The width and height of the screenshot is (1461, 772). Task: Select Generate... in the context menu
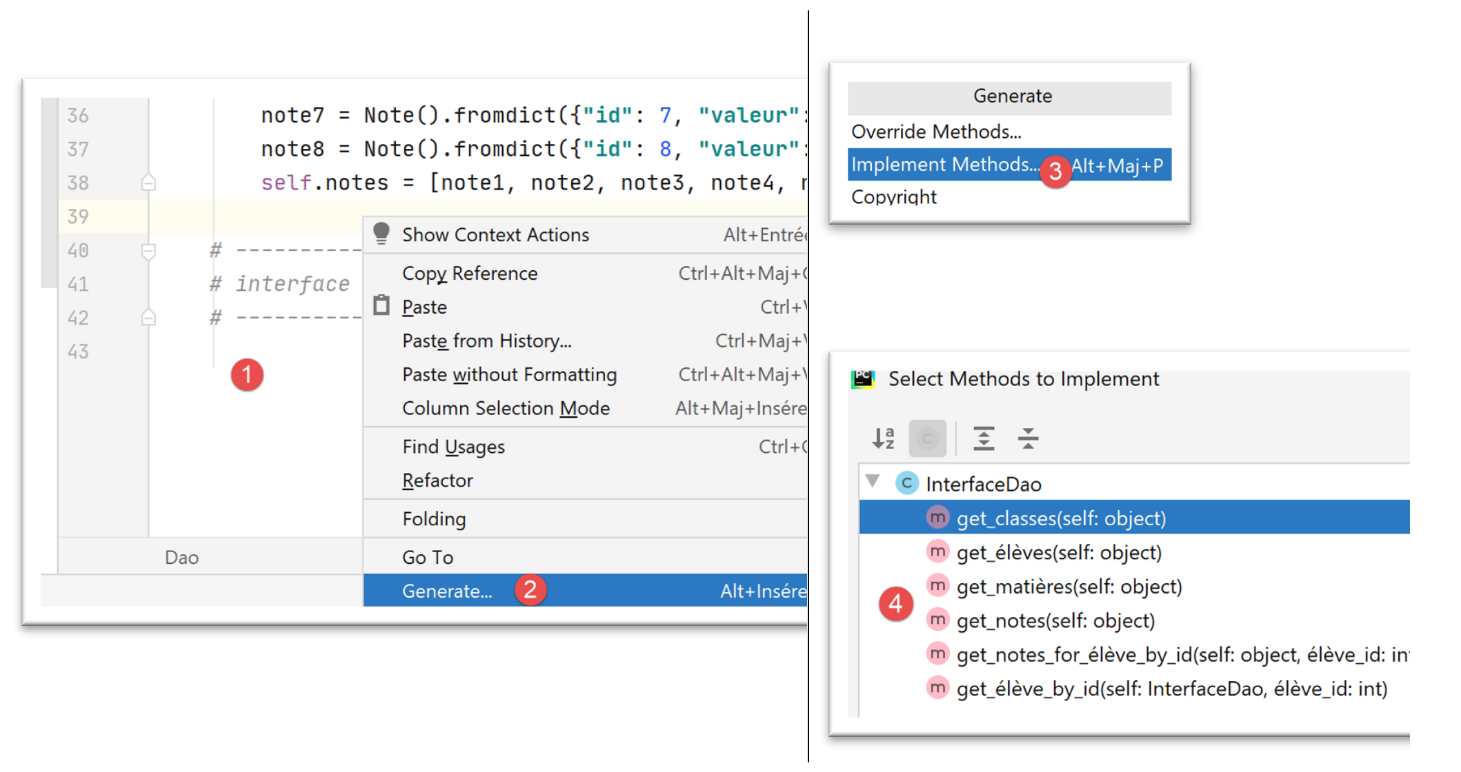[447, 591]
